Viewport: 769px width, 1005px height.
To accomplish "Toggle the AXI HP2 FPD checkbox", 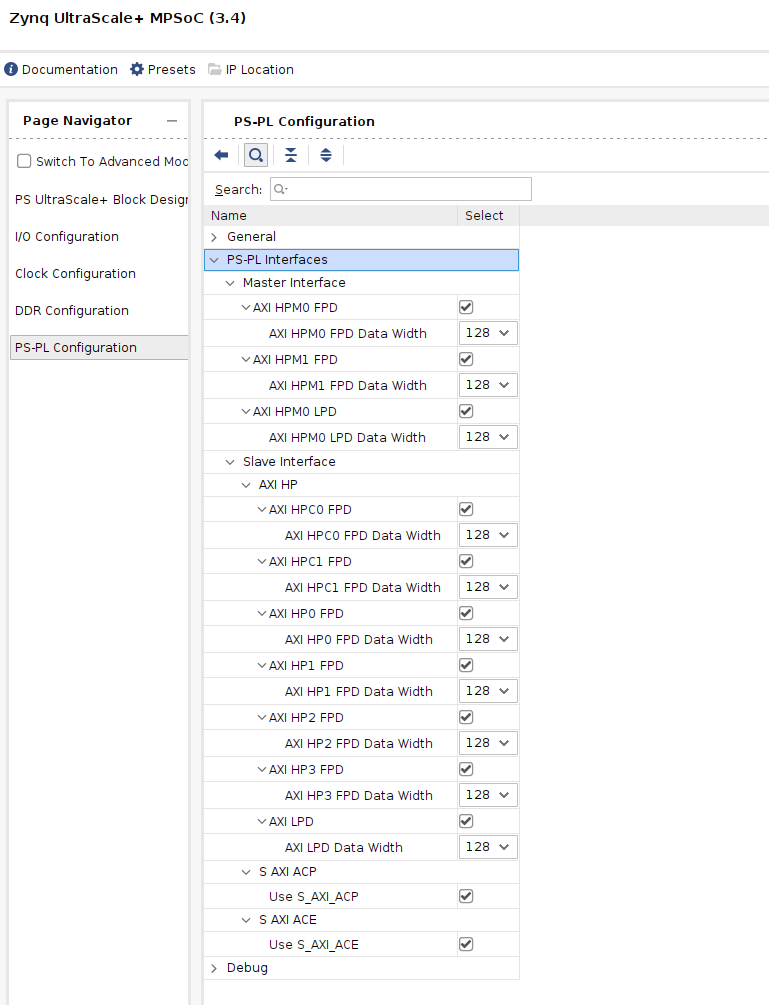I will tap(466, 717).
